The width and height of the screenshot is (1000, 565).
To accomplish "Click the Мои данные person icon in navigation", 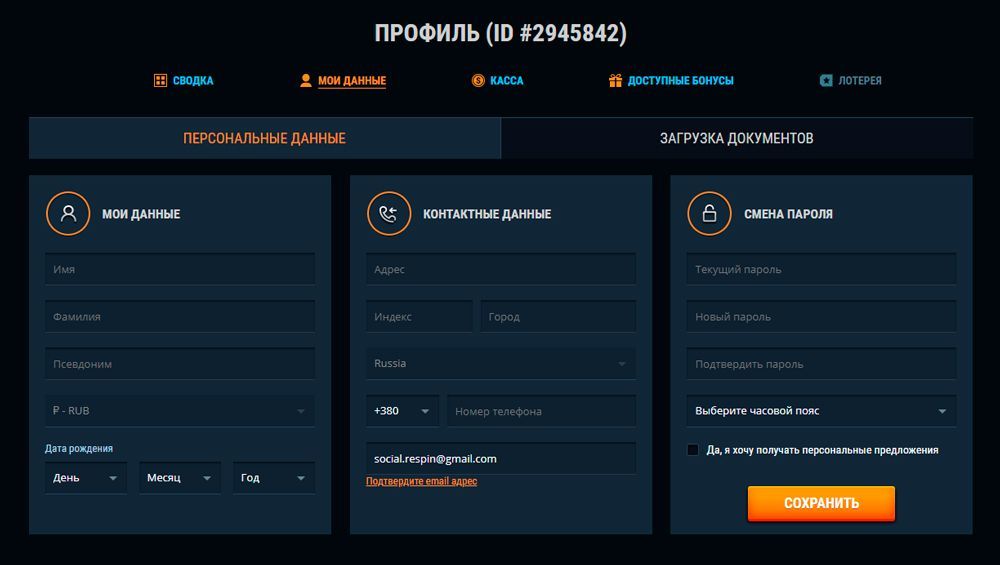I will 305,80.
